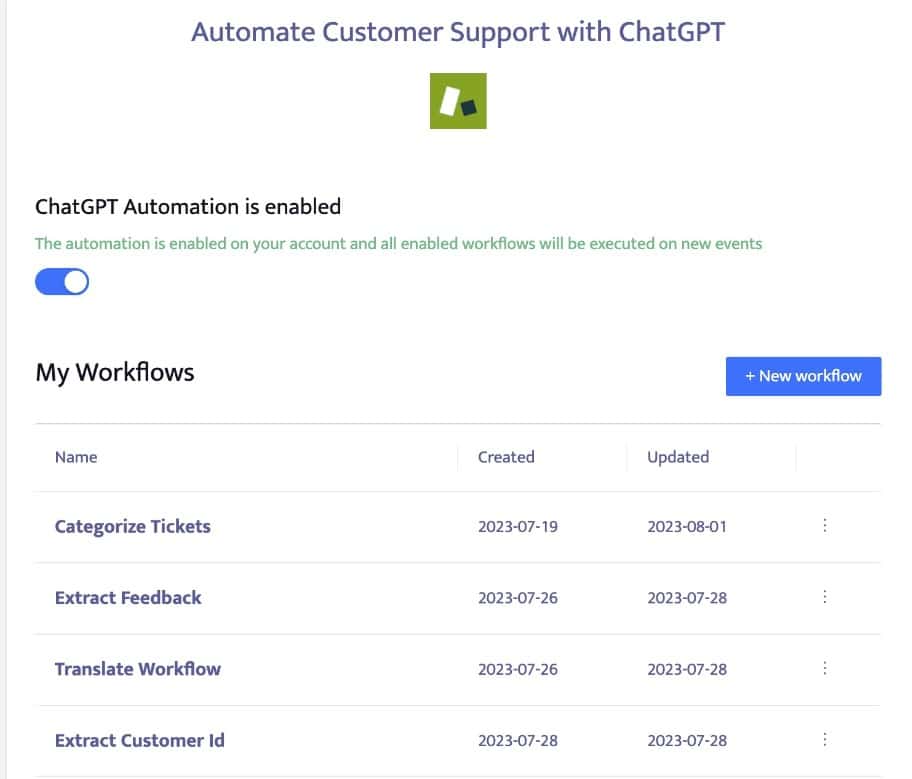
Task: Select Extract Feedback updated date 2023-07-28
Action: [x=687, y=598]
